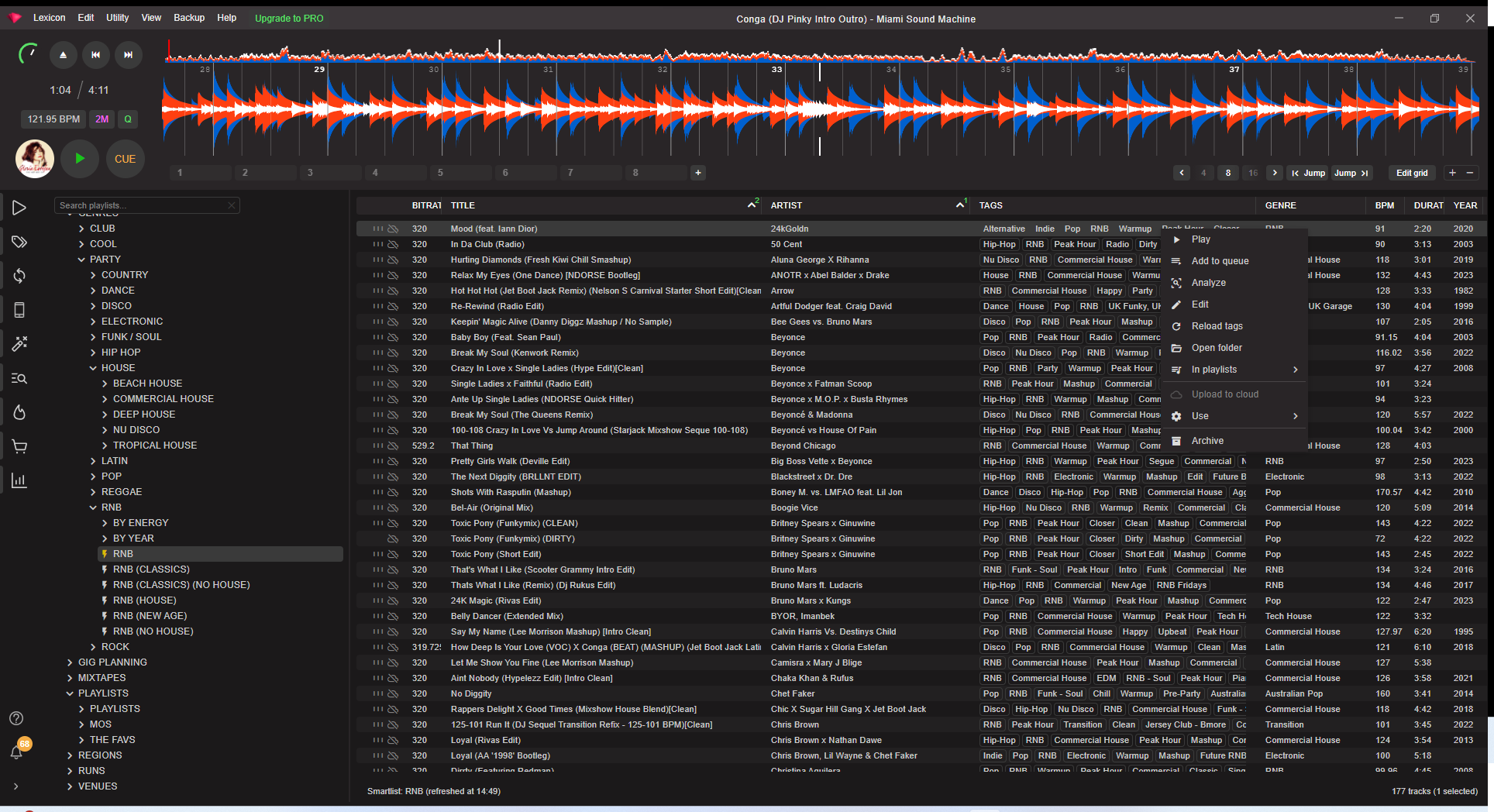The width and height of the screenshot is (1494, 812).
Task: Open the tags icon in left sidebar
Action: point(19,243)
